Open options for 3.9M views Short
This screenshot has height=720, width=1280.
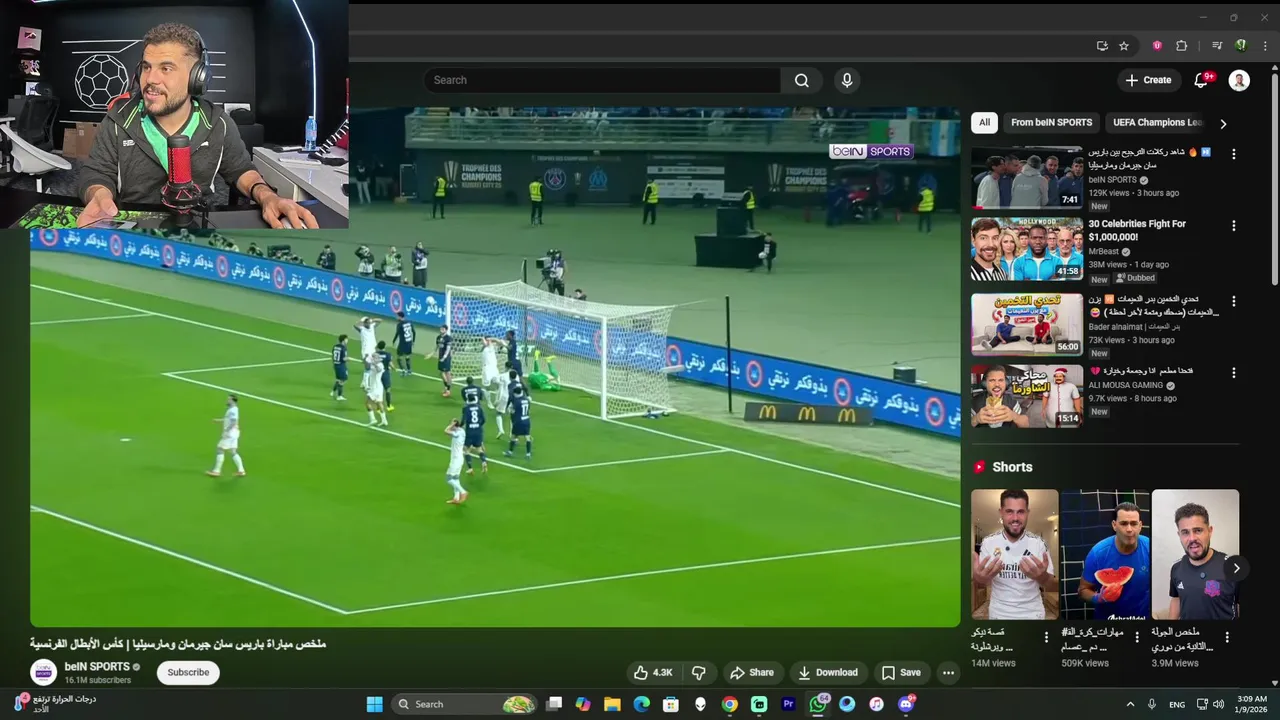pos(1227,637)
